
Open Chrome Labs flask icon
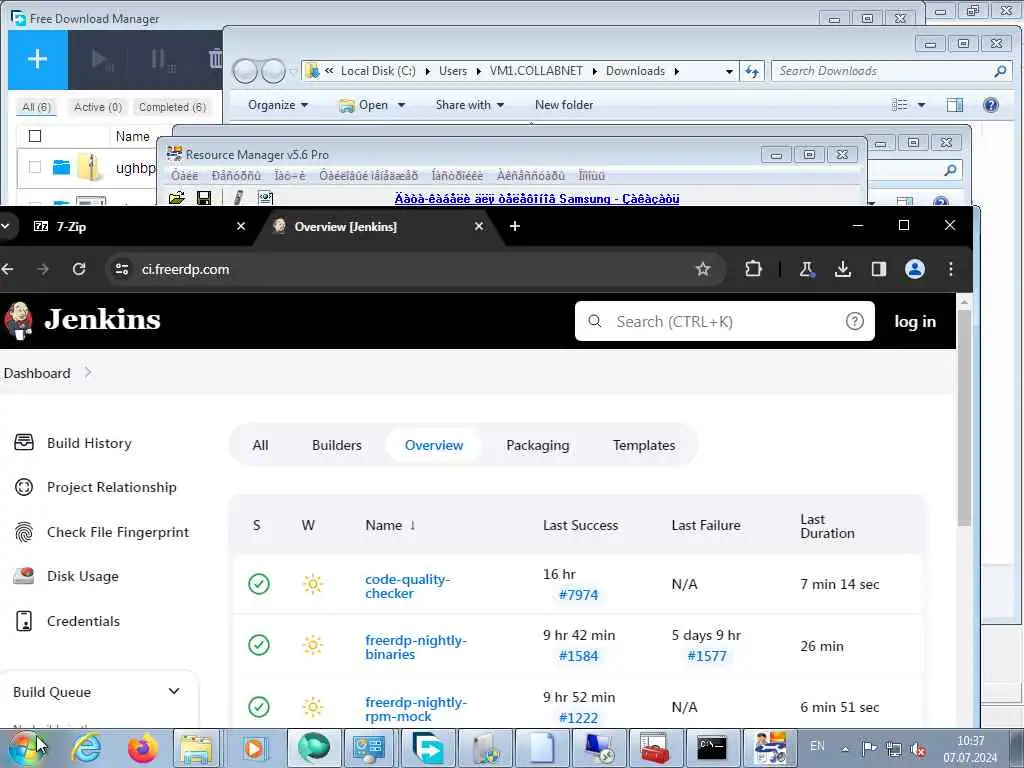pyautogui.click(x=807, y=269)
